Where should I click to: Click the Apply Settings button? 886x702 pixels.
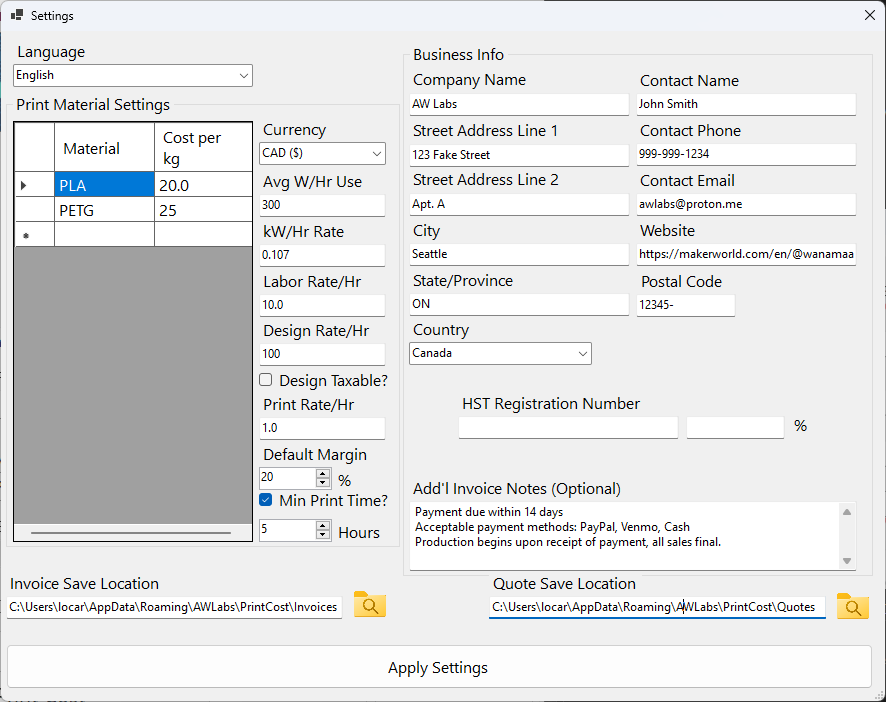[x=437, y=667]
